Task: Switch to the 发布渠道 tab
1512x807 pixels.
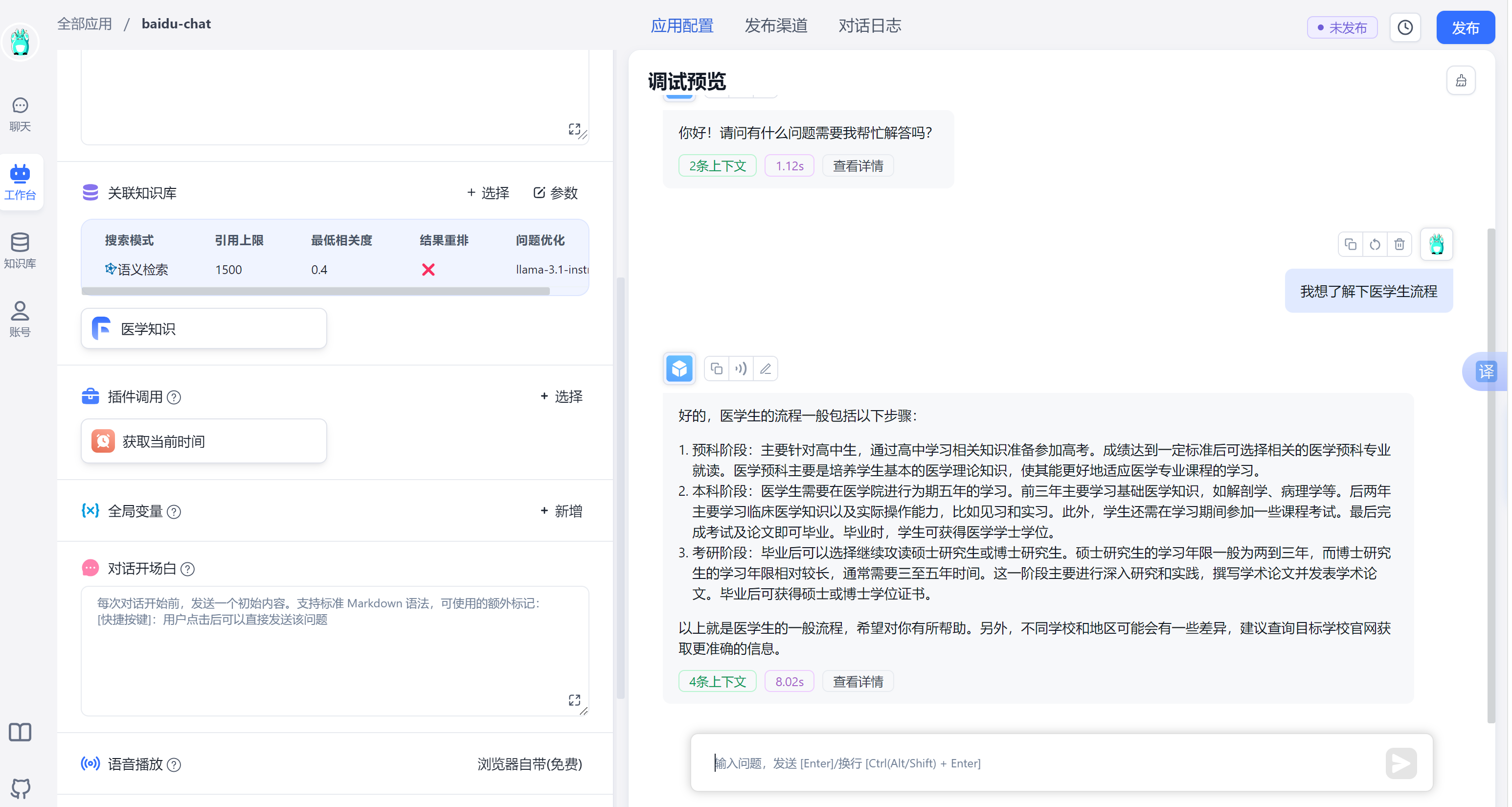Action: coord(775,26)
